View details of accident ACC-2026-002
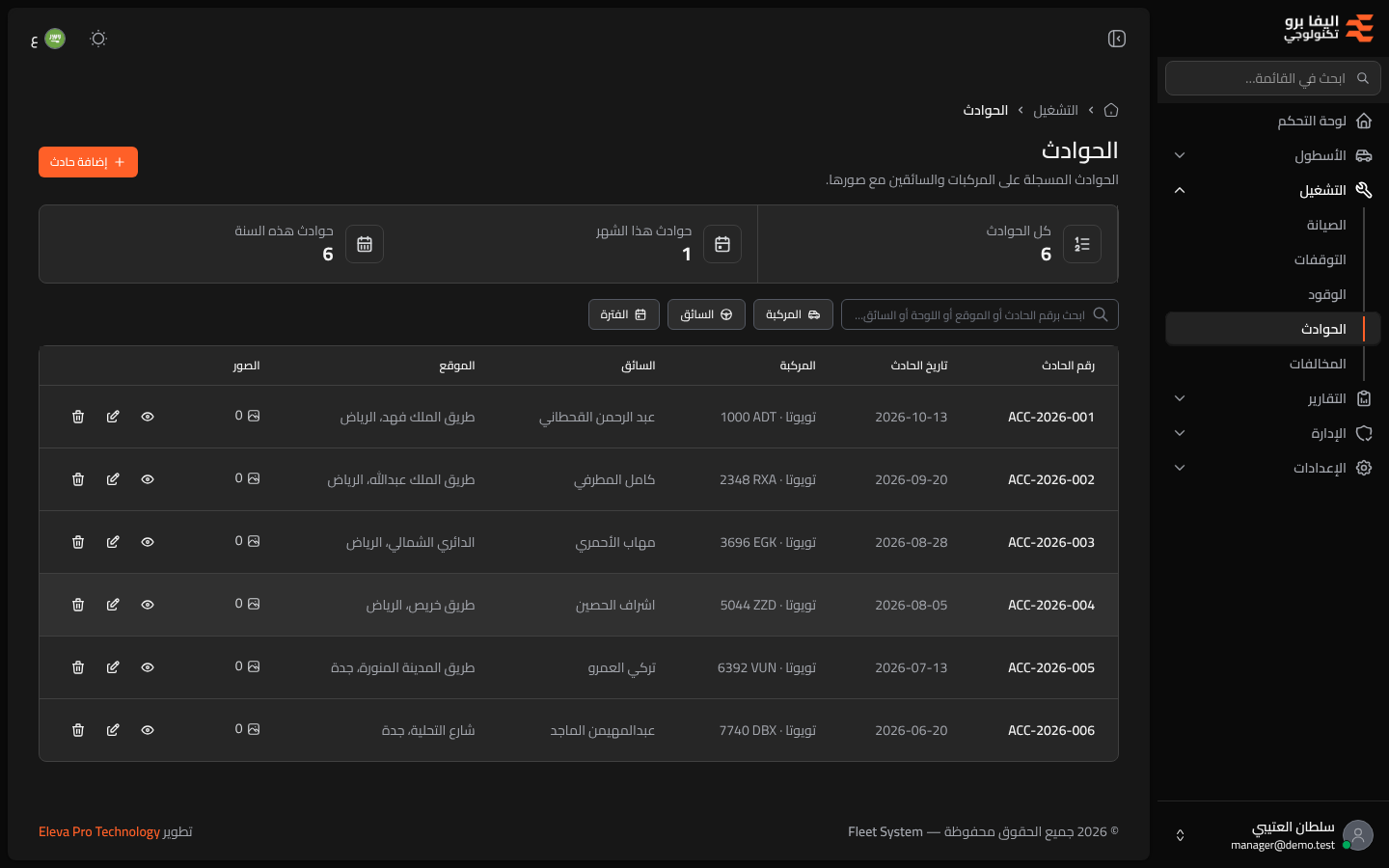This screenshot has height=868, width=1389. 148,479
